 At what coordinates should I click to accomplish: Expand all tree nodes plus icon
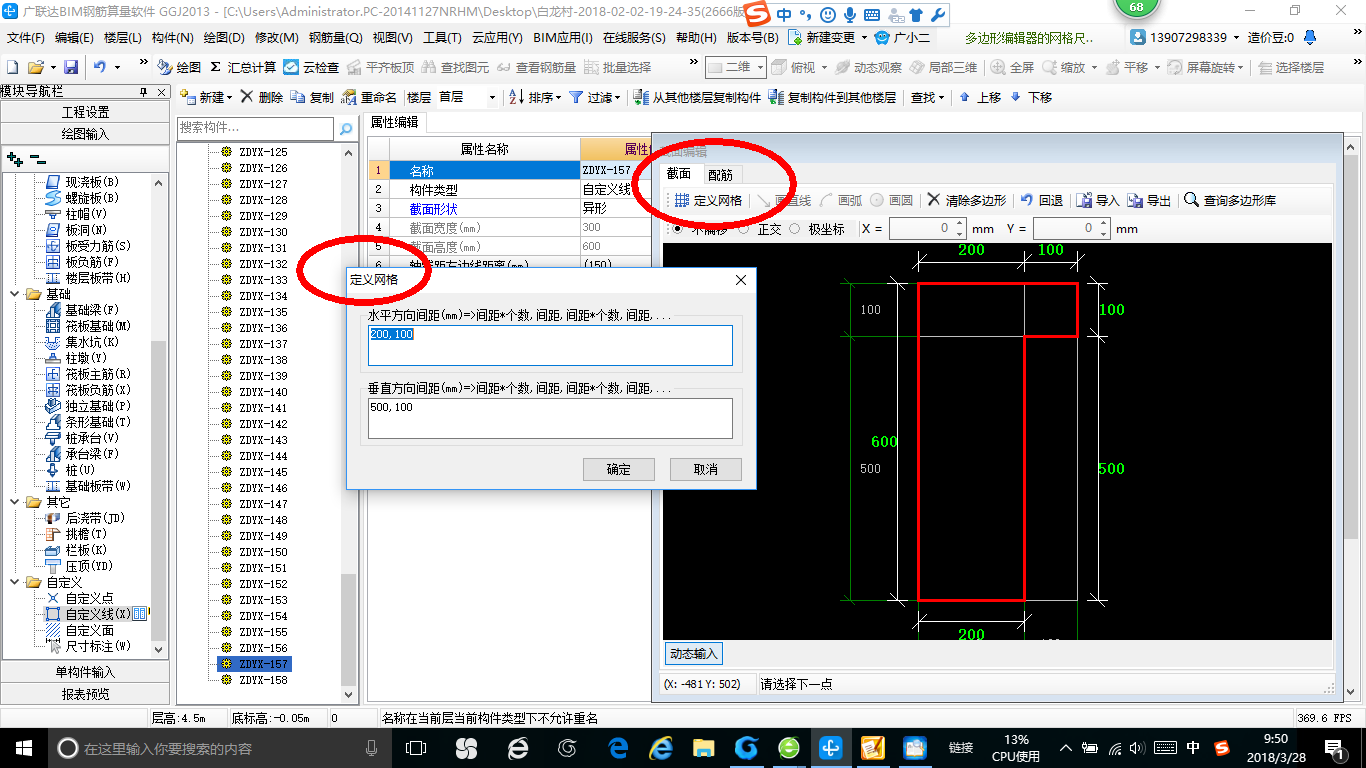(x=14, y=158)
